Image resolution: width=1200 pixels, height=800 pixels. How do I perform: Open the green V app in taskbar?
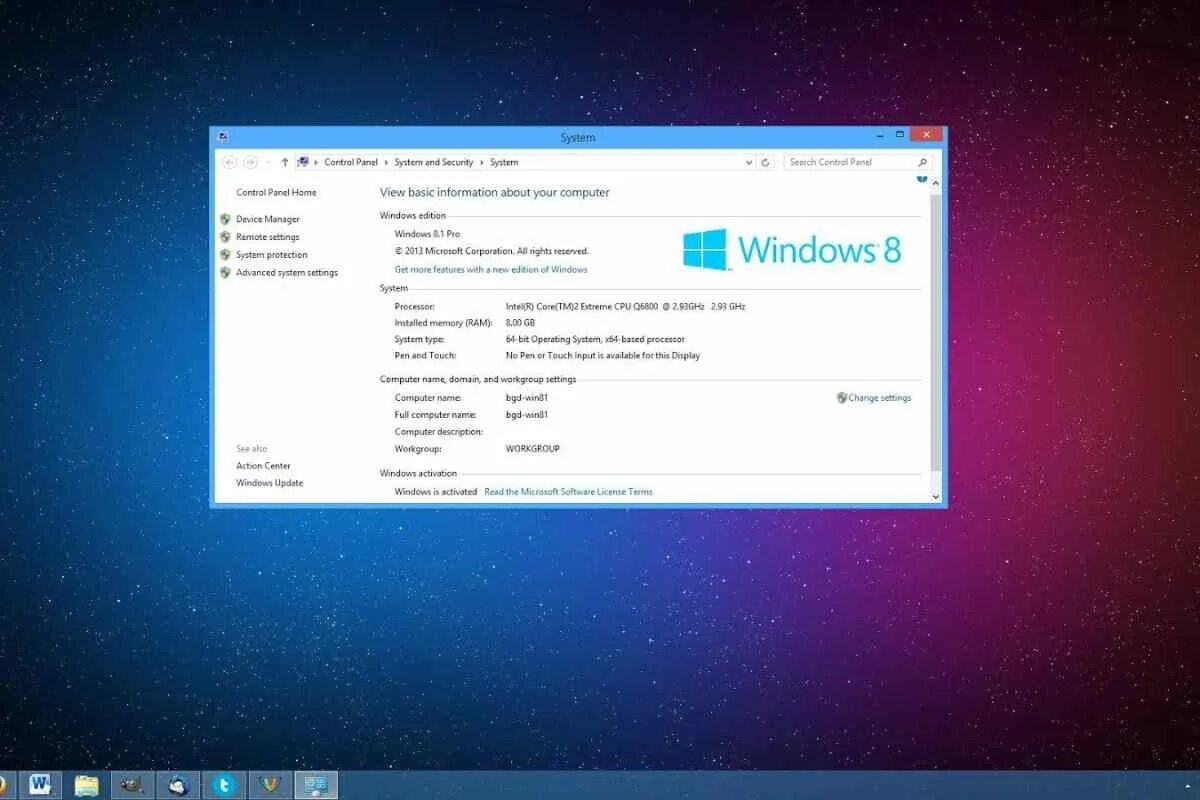click(270, 785)
